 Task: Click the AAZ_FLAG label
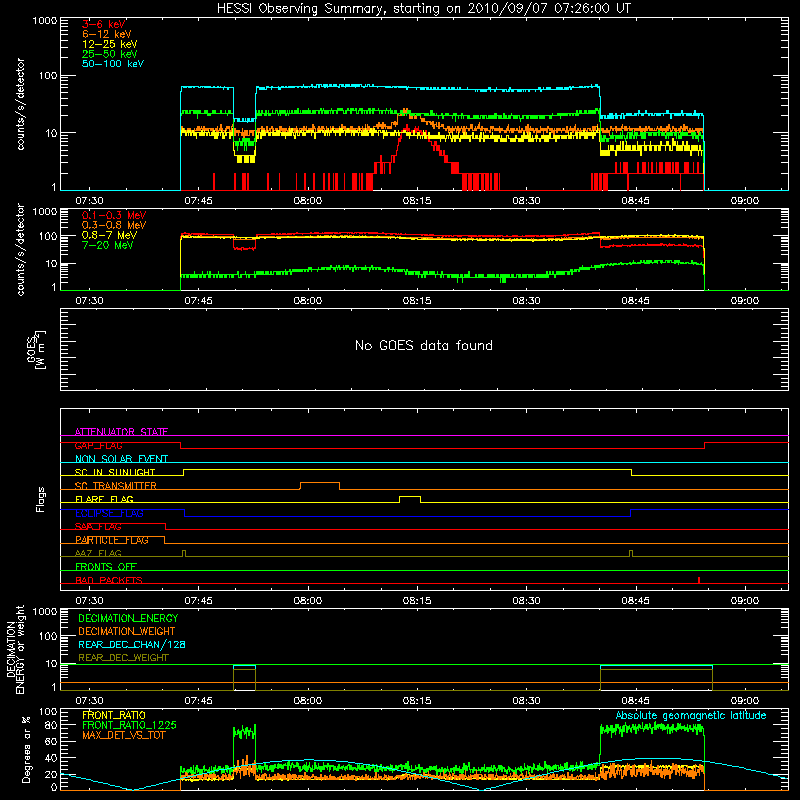tap(98, 553)
